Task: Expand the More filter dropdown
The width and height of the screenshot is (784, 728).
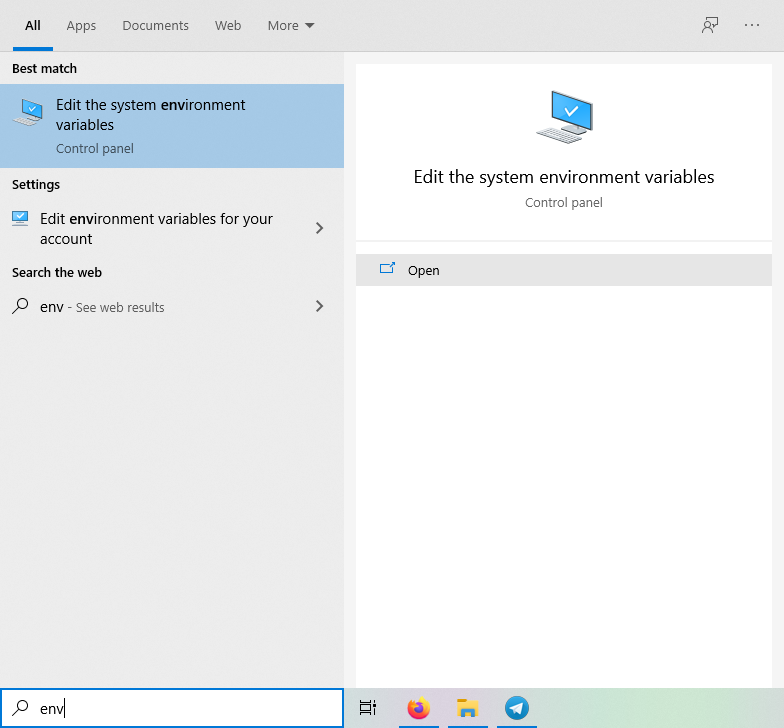Action: pyautogui.click(x=290, y=26)
